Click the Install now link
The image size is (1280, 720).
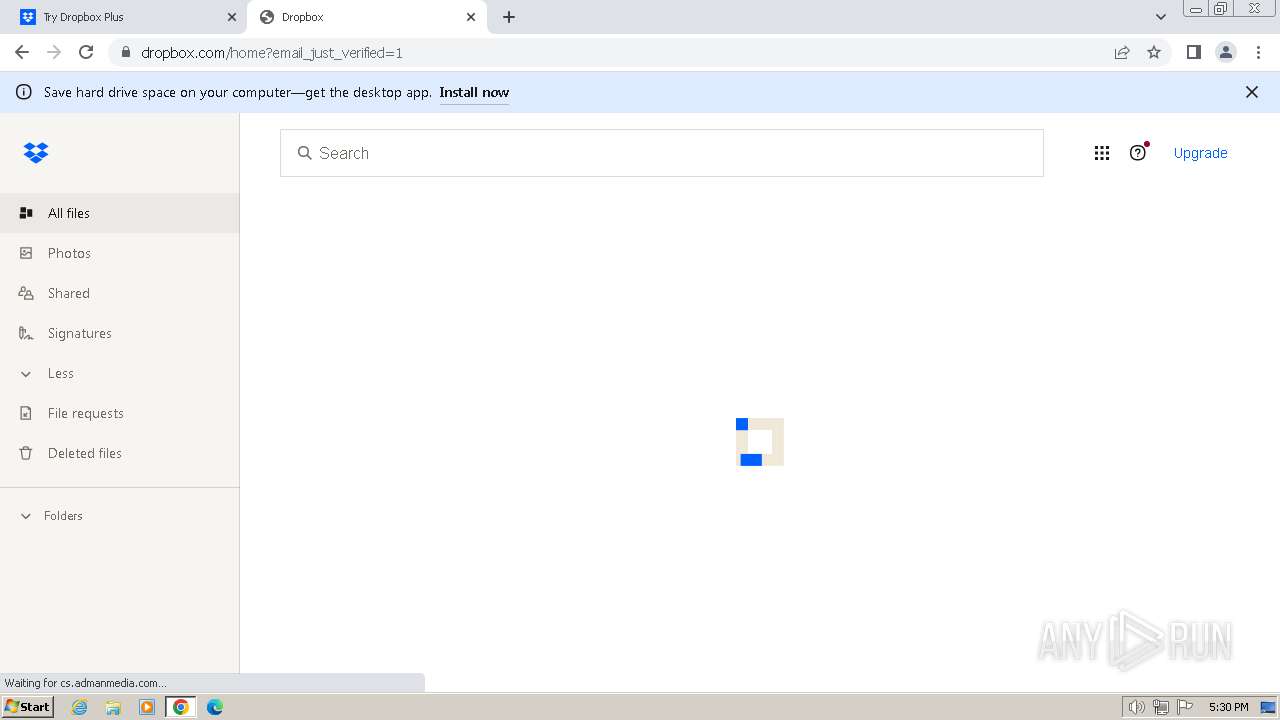(x=474, y=92)
